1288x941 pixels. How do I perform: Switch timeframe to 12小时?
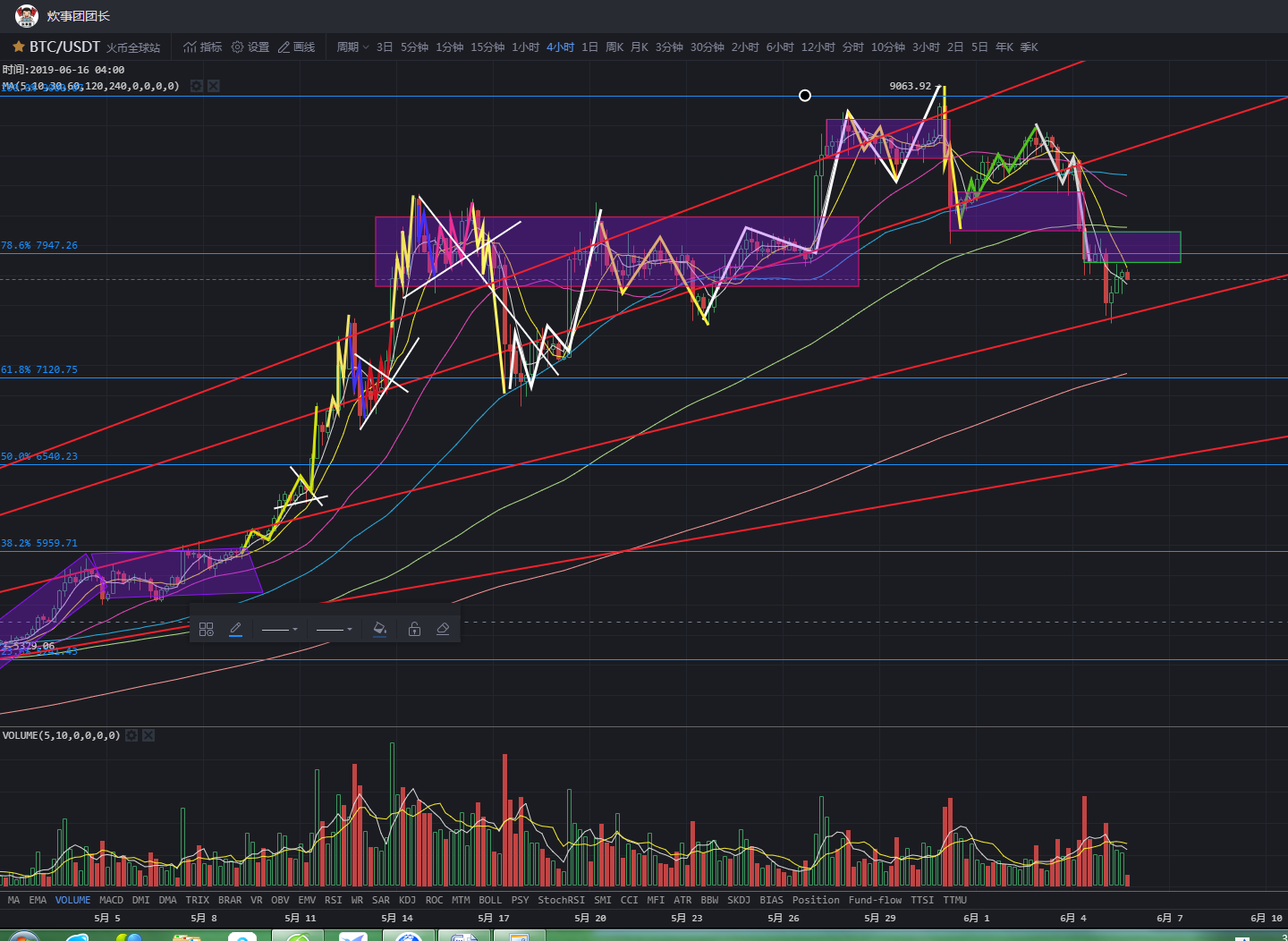pos(818,47)
